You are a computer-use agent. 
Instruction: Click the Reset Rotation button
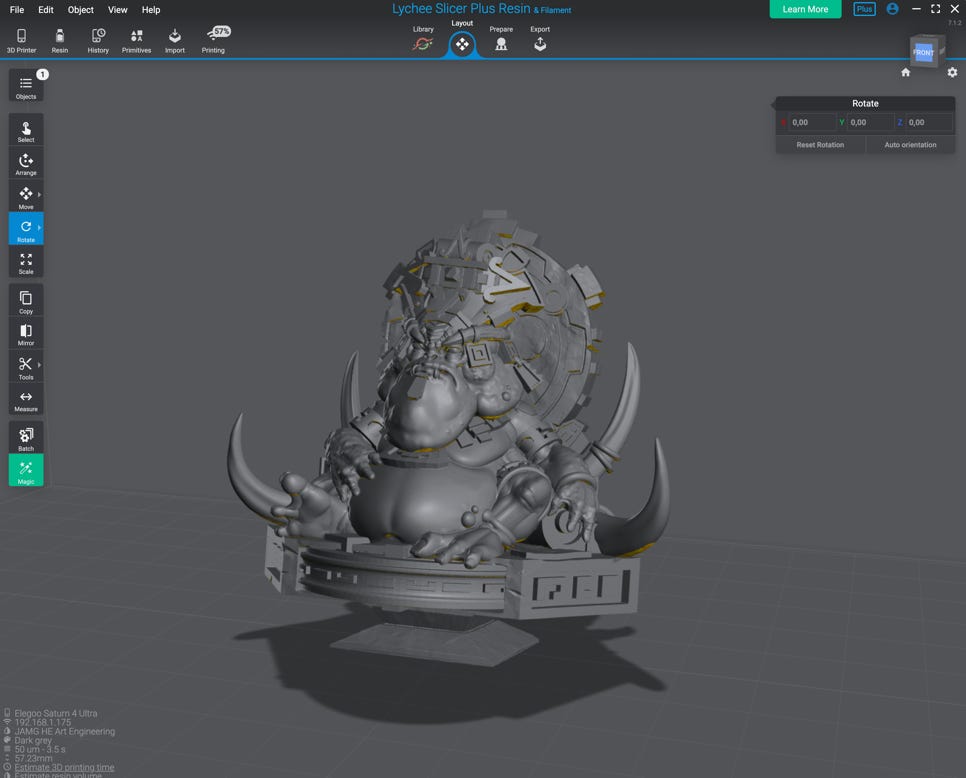[820, 145]
